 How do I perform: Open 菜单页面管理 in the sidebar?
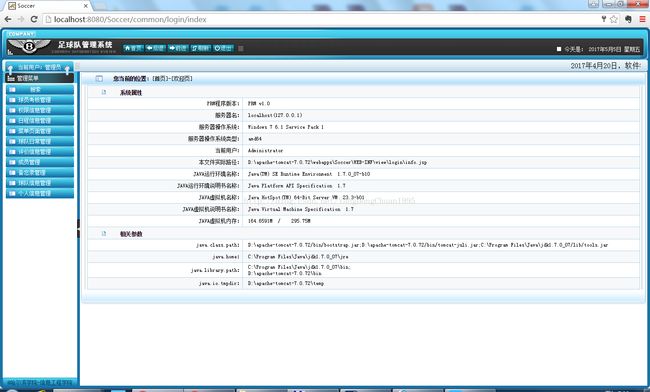click(40, 131)
